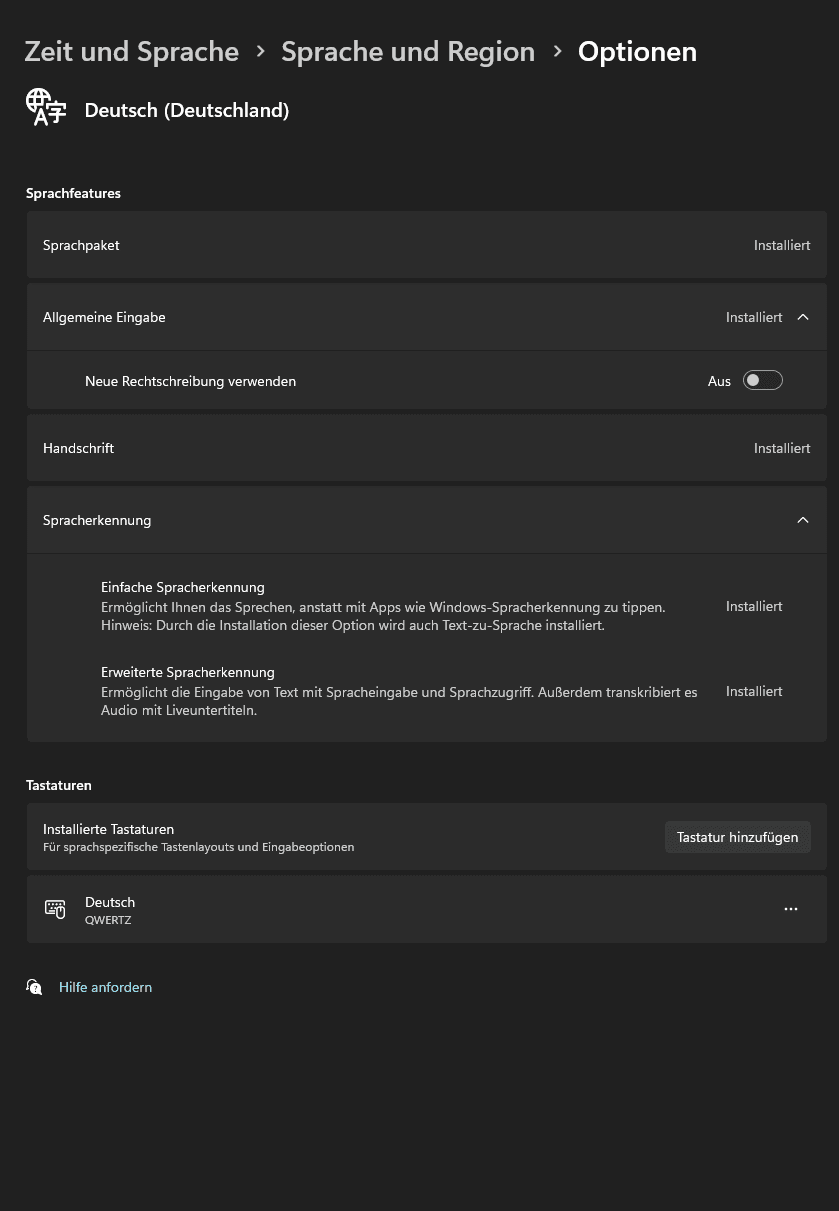Click the Einfache Spracherkennung entry
The height and width of the screenshot is (1211, 839).
183,587
